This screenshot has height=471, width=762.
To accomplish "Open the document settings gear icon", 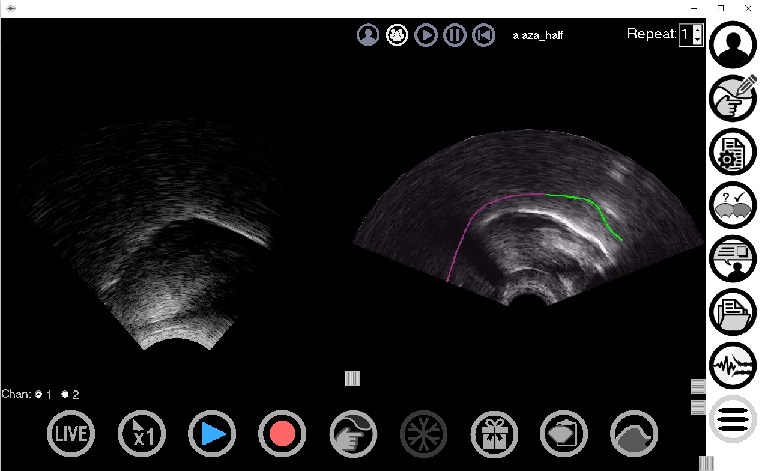I will point(734,152).
